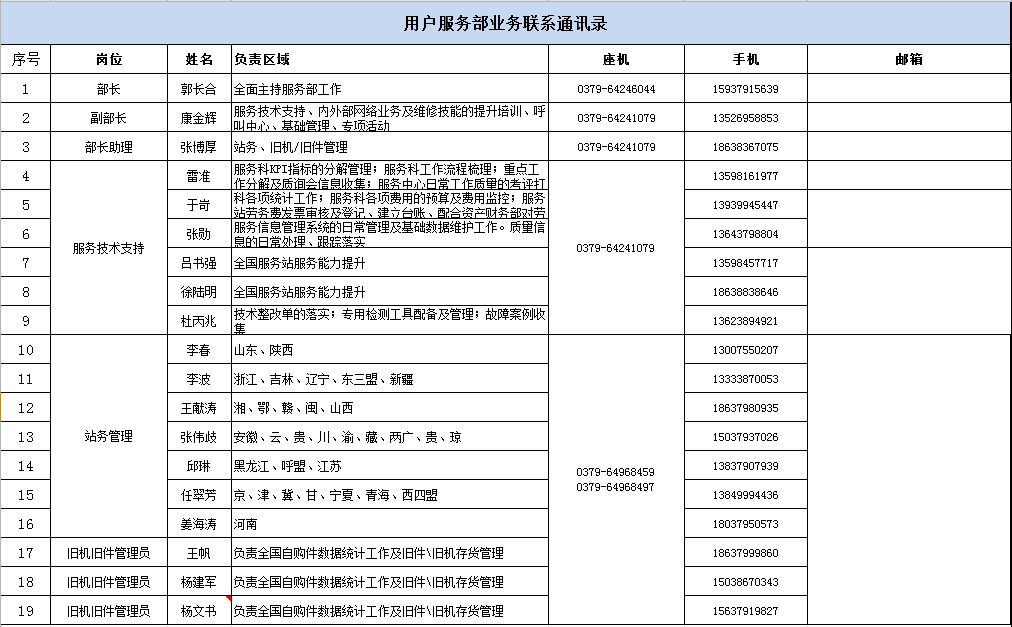Select the name cell 郭长合
Image resolution: width=1012 pixels, height=627 pixels.
click(198, 89)
